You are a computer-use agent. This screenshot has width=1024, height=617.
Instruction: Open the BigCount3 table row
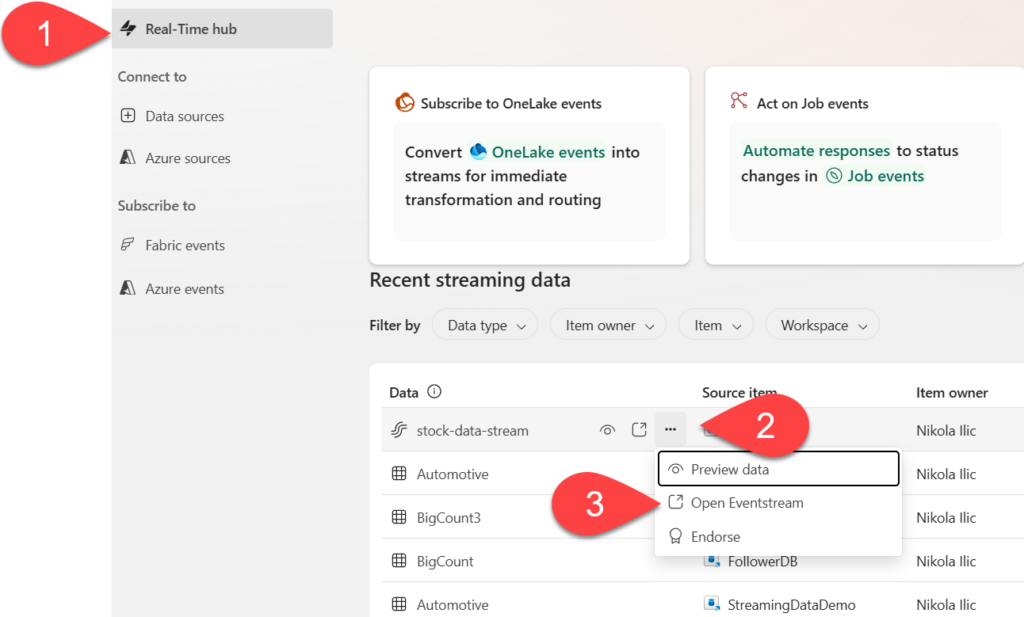[x=449, y=518]
